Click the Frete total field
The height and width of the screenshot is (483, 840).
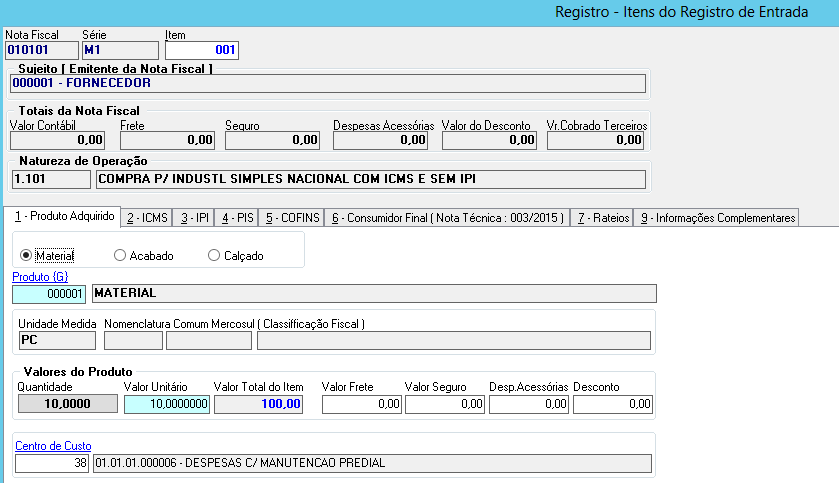[x=167, y=140]
